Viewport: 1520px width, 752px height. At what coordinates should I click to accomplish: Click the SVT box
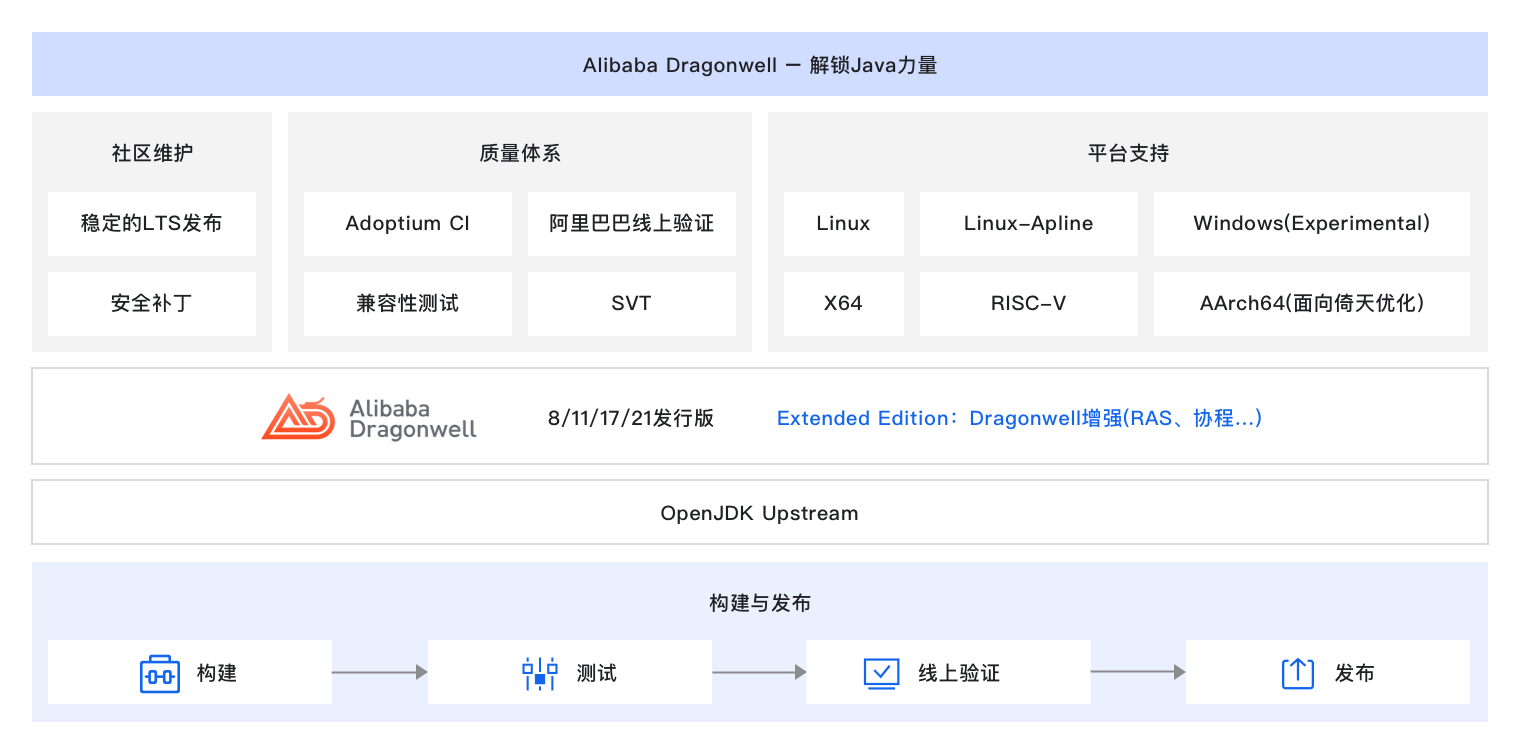(x=632, y=304)
